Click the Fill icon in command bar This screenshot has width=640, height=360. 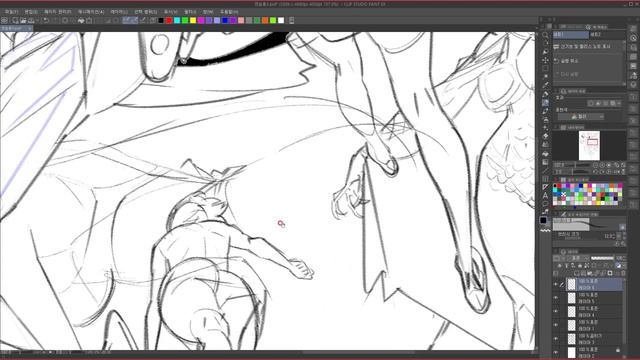[x=81, y=20]
